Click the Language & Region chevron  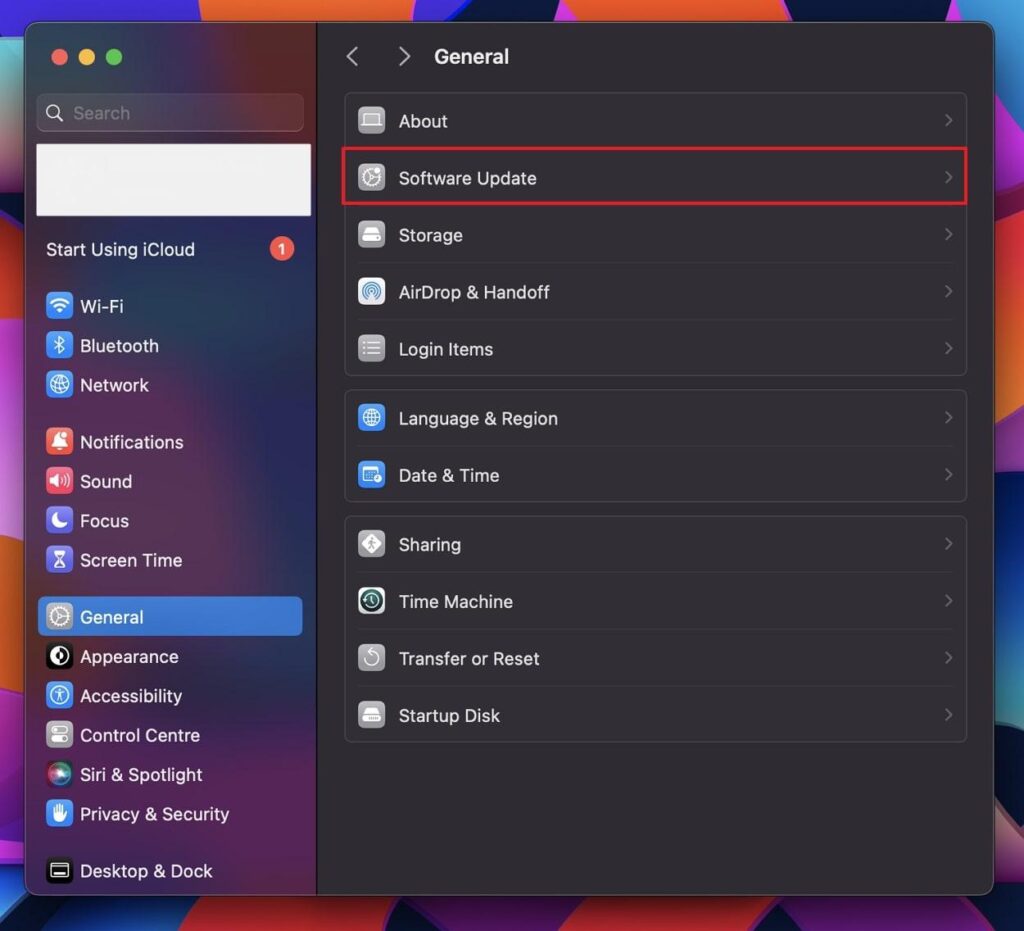[948, 418]
